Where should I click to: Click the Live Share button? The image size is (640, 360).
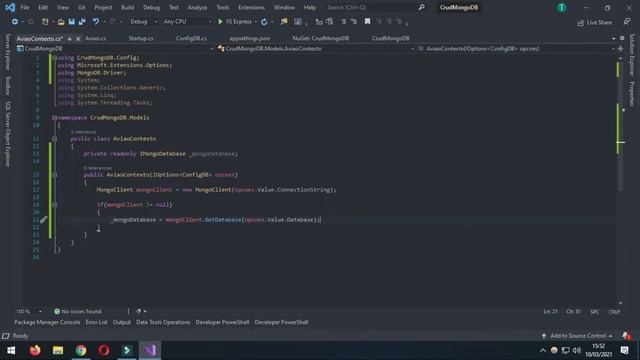click(594, 22)
